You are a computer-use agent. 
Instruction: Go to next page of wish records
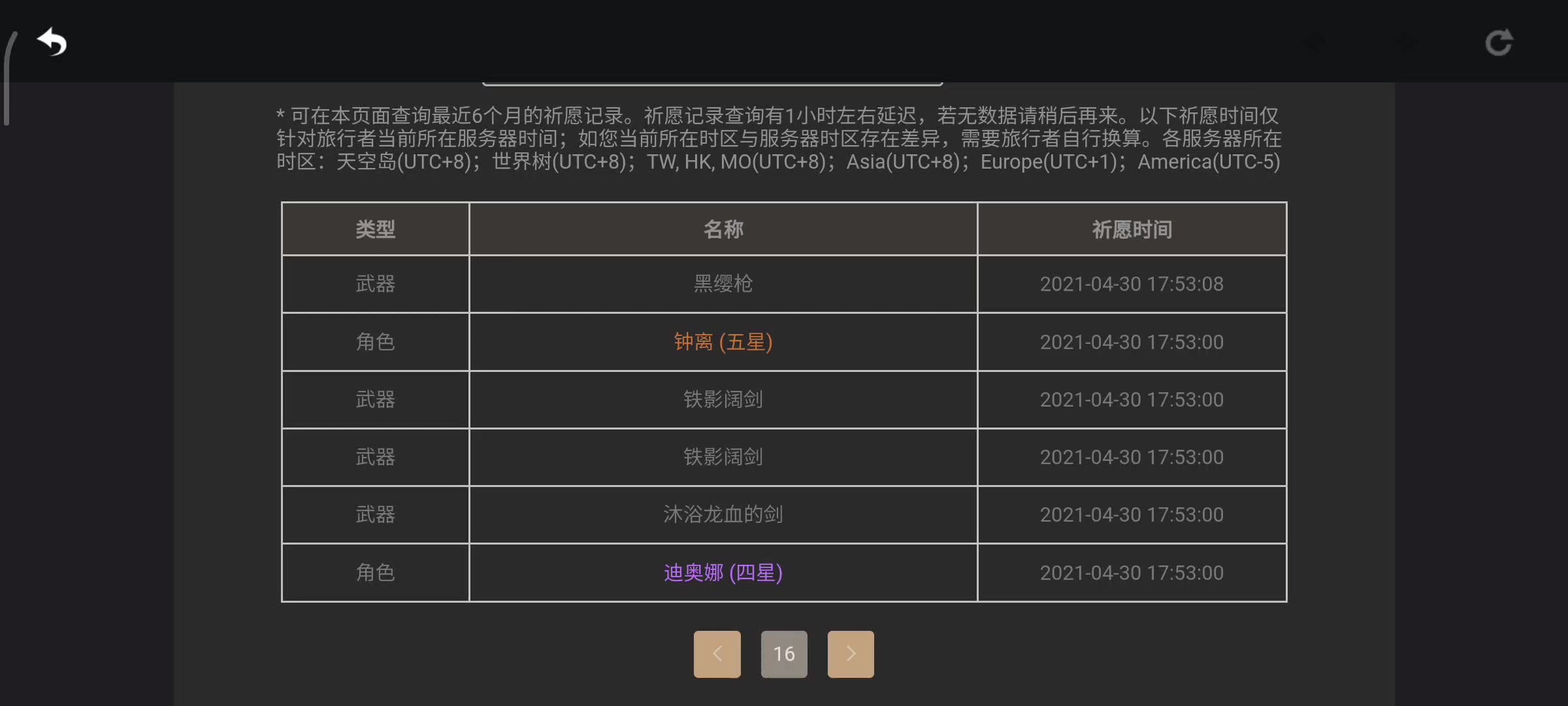pyautogui.click(x=851, y=654)
